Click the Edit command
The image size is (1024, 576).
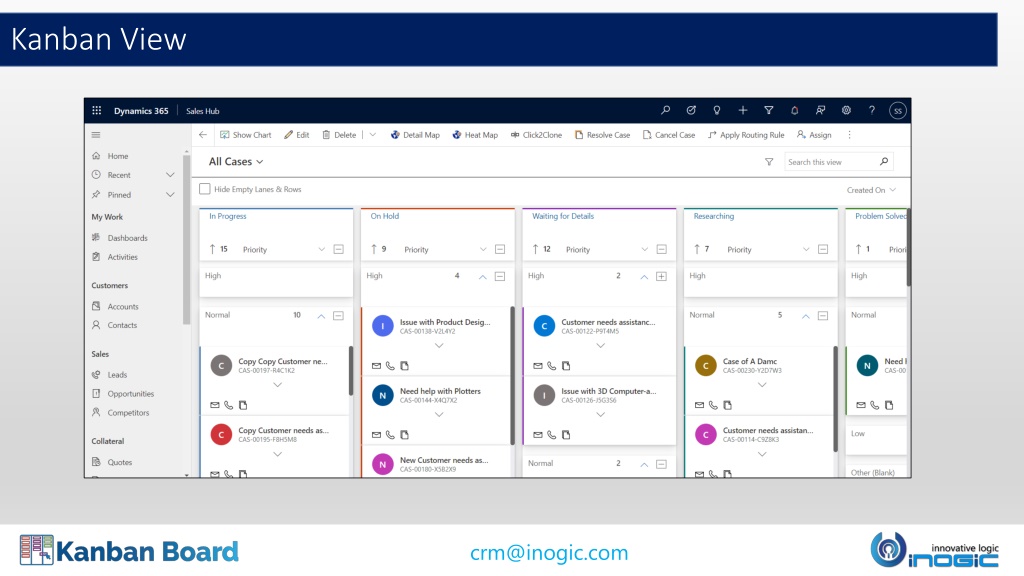click(296, 135)
